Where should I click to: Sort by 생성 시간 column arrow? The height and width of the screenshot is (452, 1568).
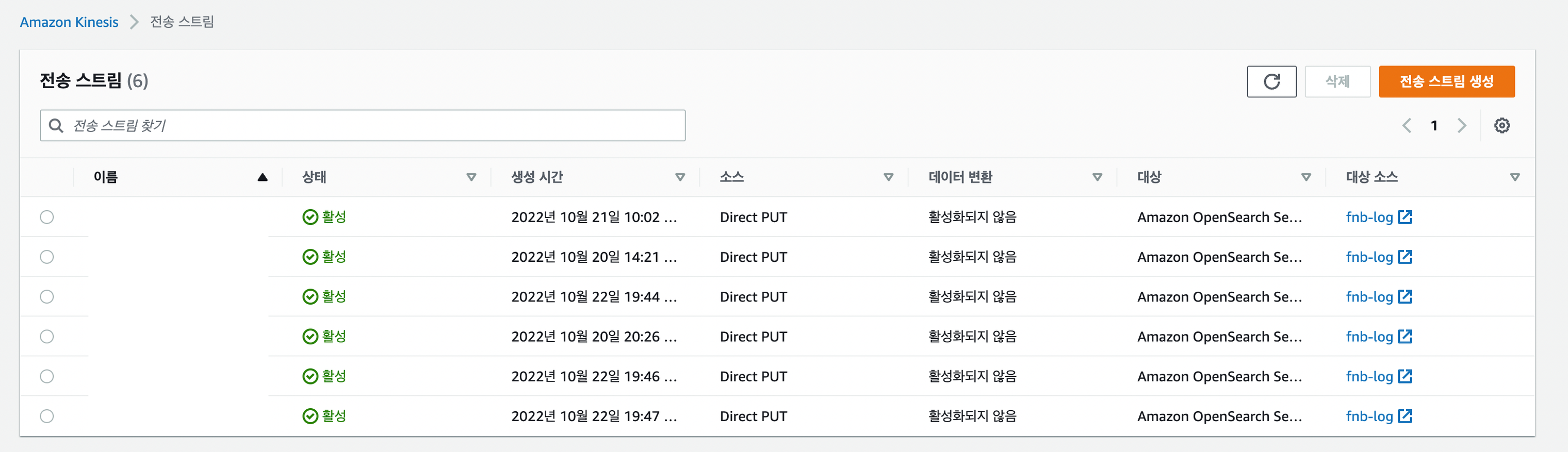680,177
